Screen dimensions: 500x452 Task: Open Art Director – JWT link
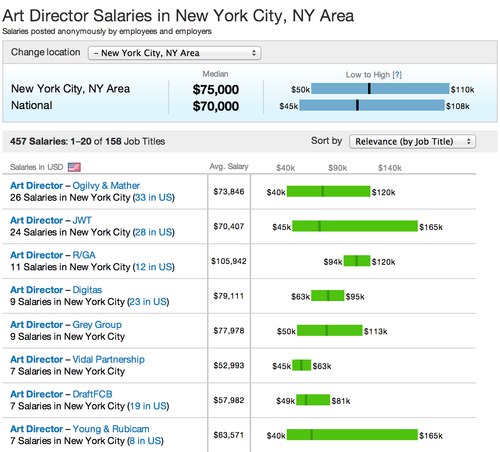51,220
